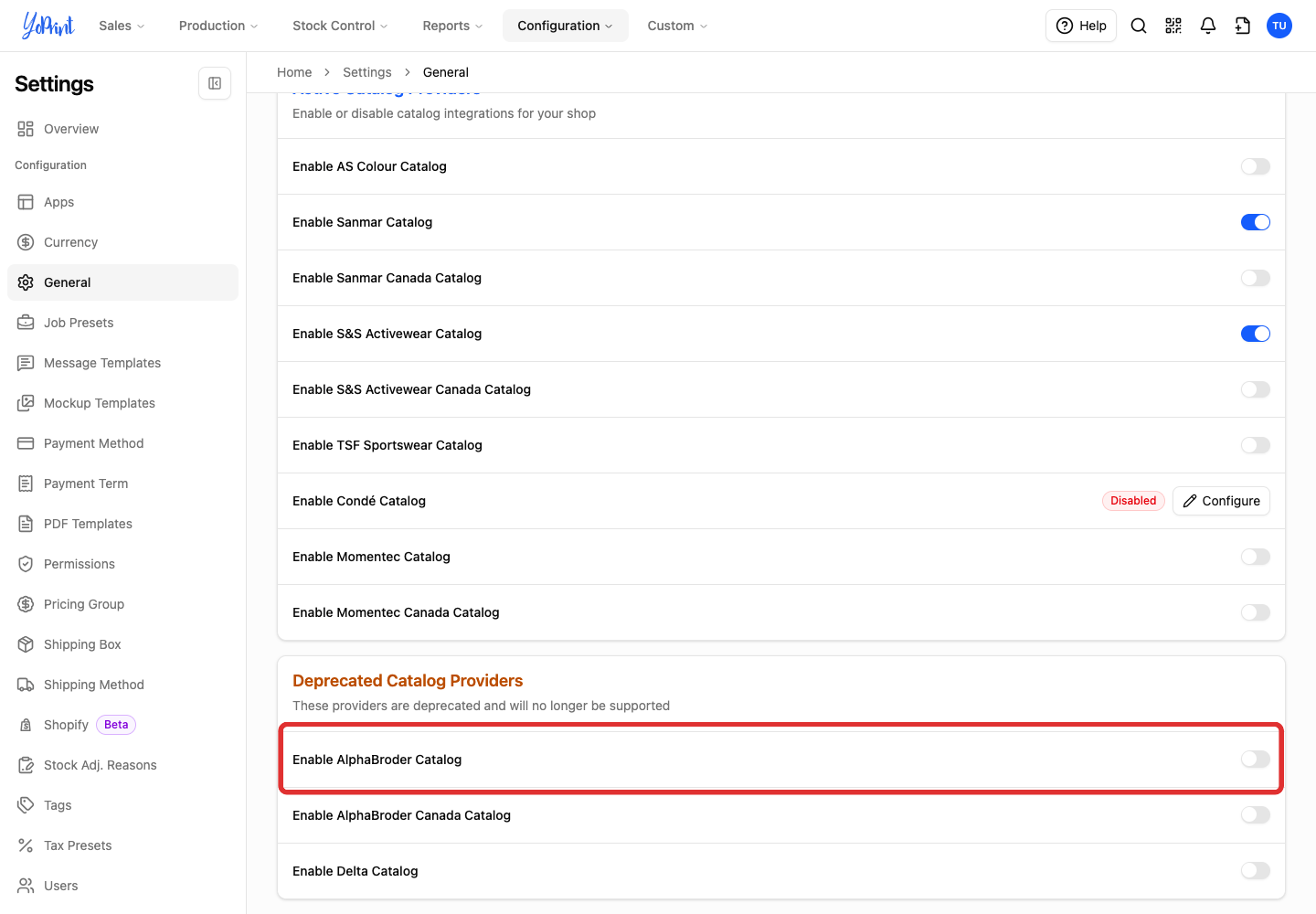Open Apps settings page
1316x914 pixels.
tap(122, 202)
